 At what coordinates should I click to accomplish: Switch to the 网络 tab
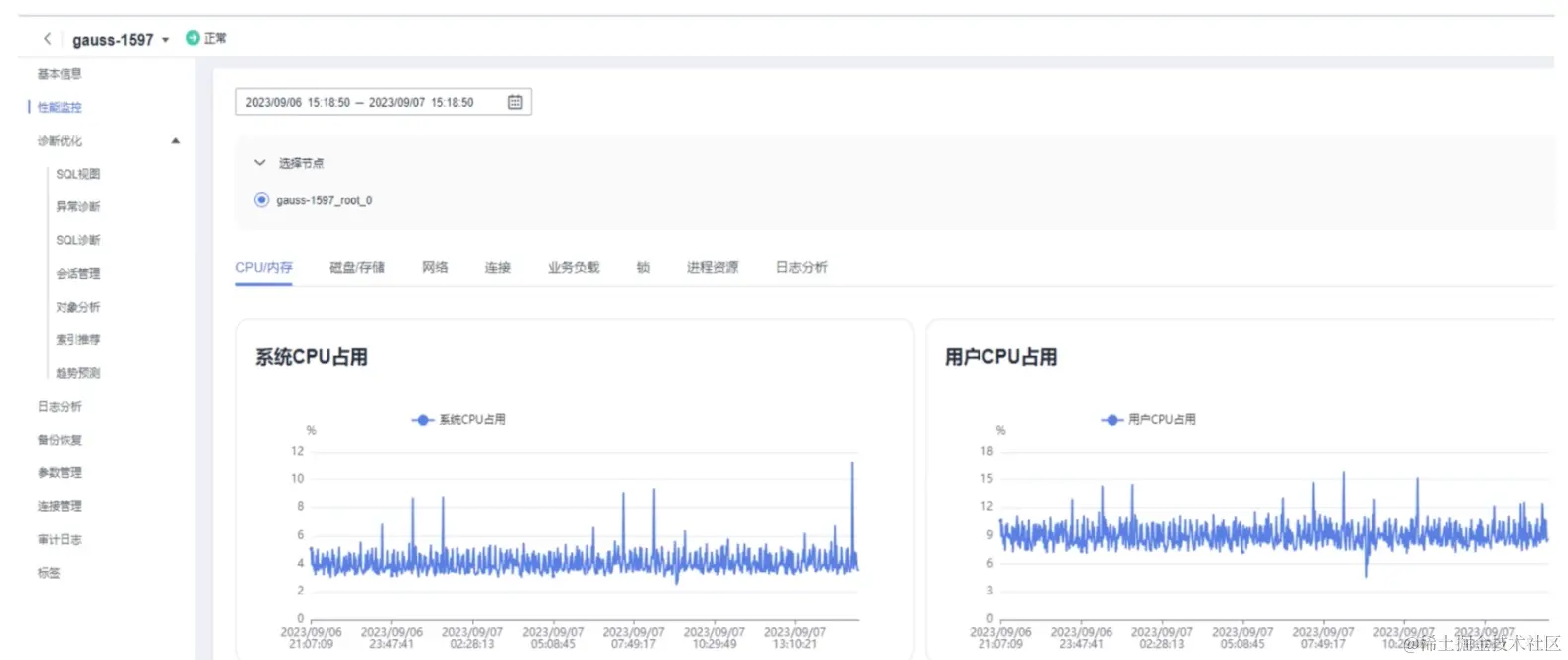435,267
